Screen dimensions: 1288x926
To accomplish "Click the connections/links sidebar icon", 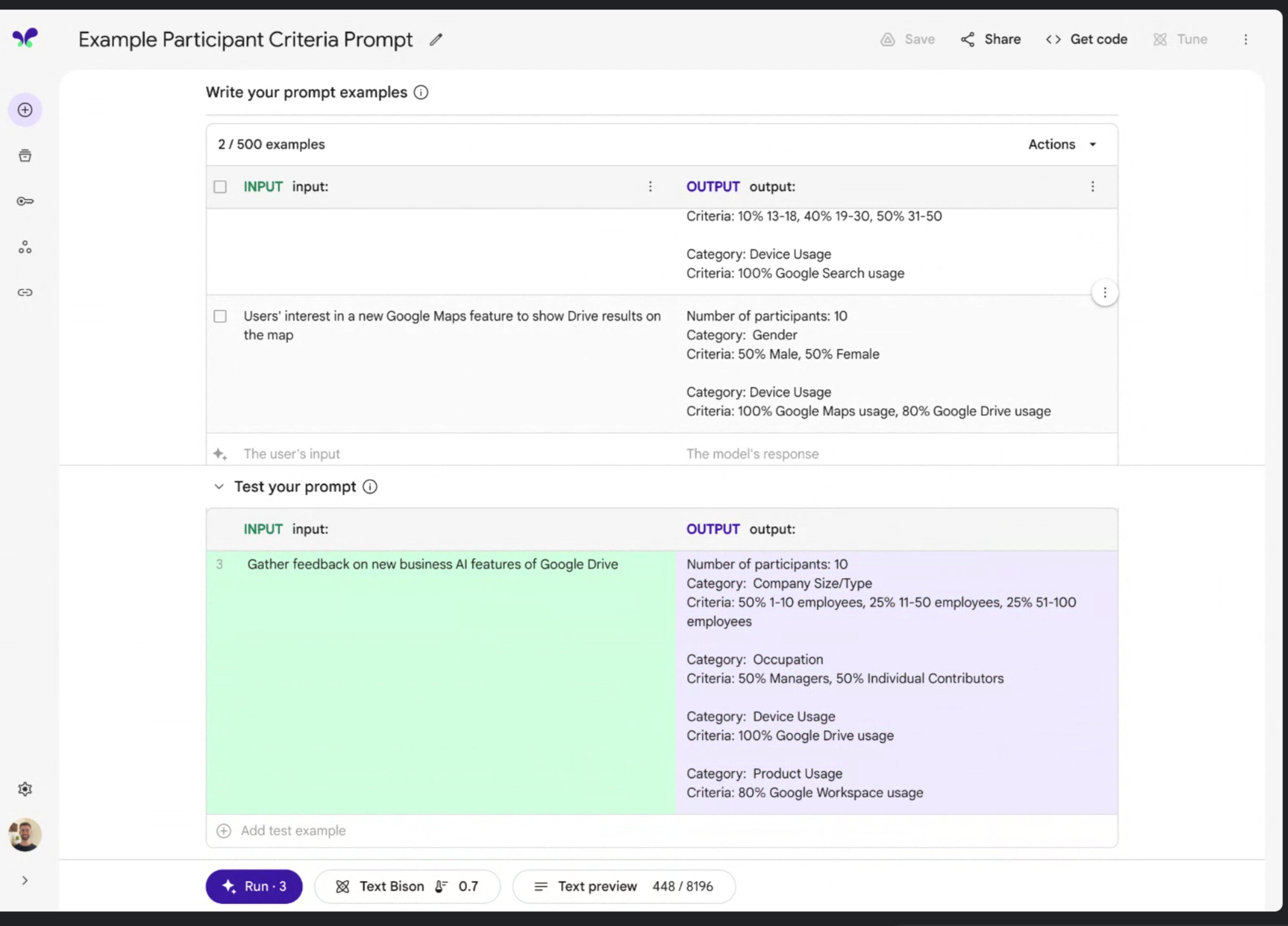I will pyautogui.click(x=25, y=292).
